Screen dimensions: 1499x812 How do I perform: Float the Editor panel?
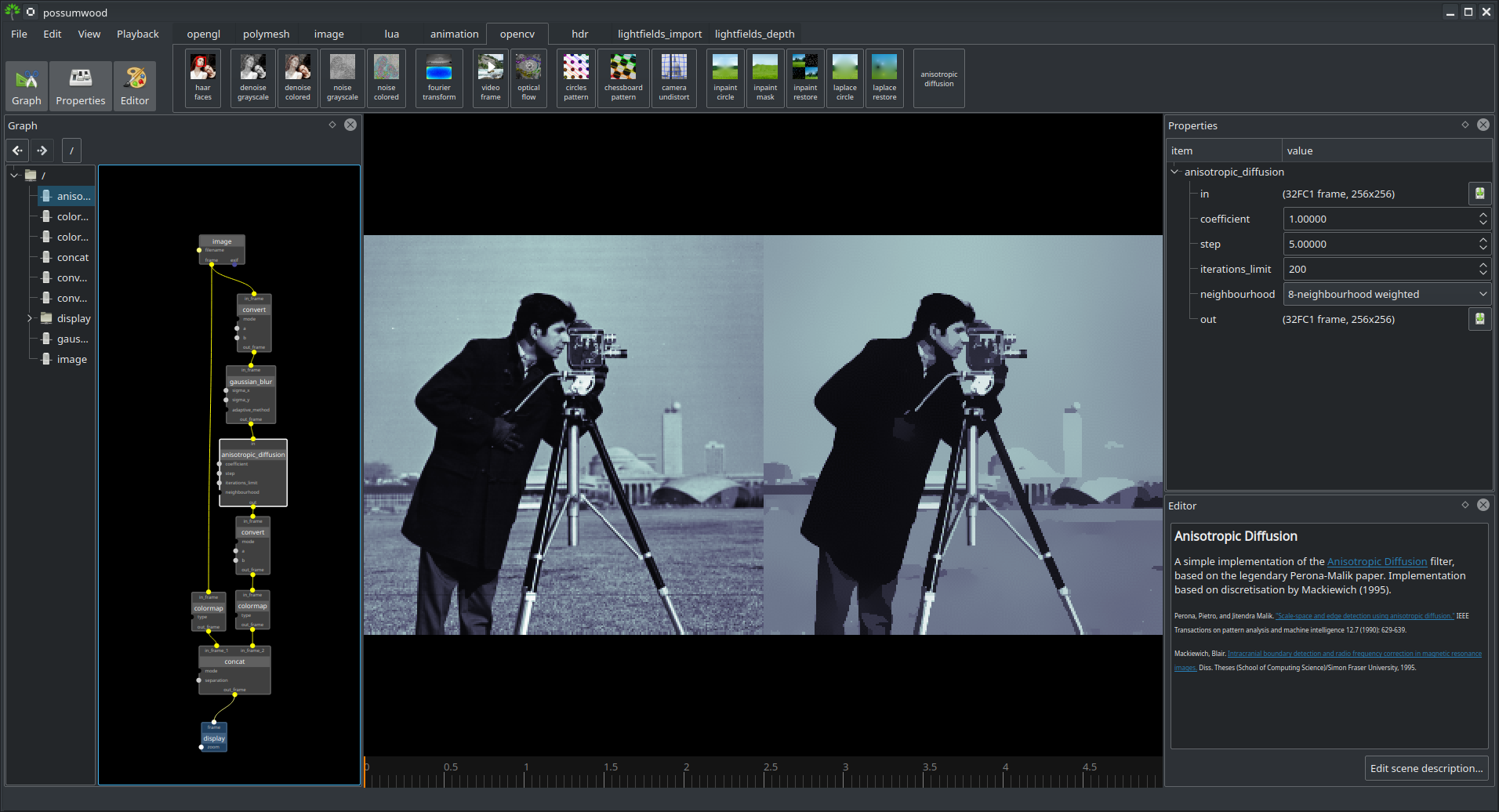point(1465,505)
